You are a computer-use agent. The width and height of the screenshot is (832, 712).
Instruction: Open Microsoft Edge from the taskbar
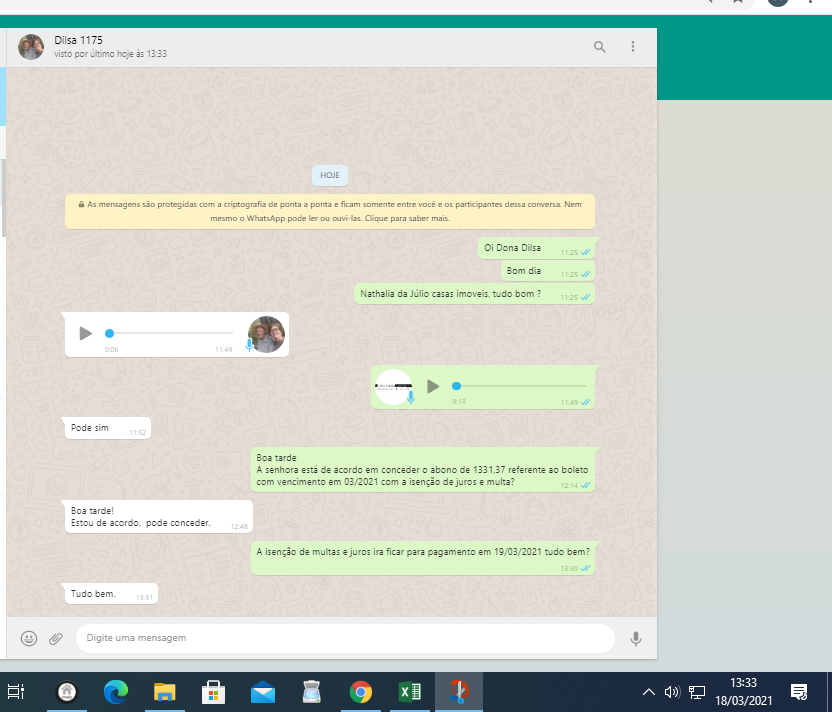coord(116,691)
